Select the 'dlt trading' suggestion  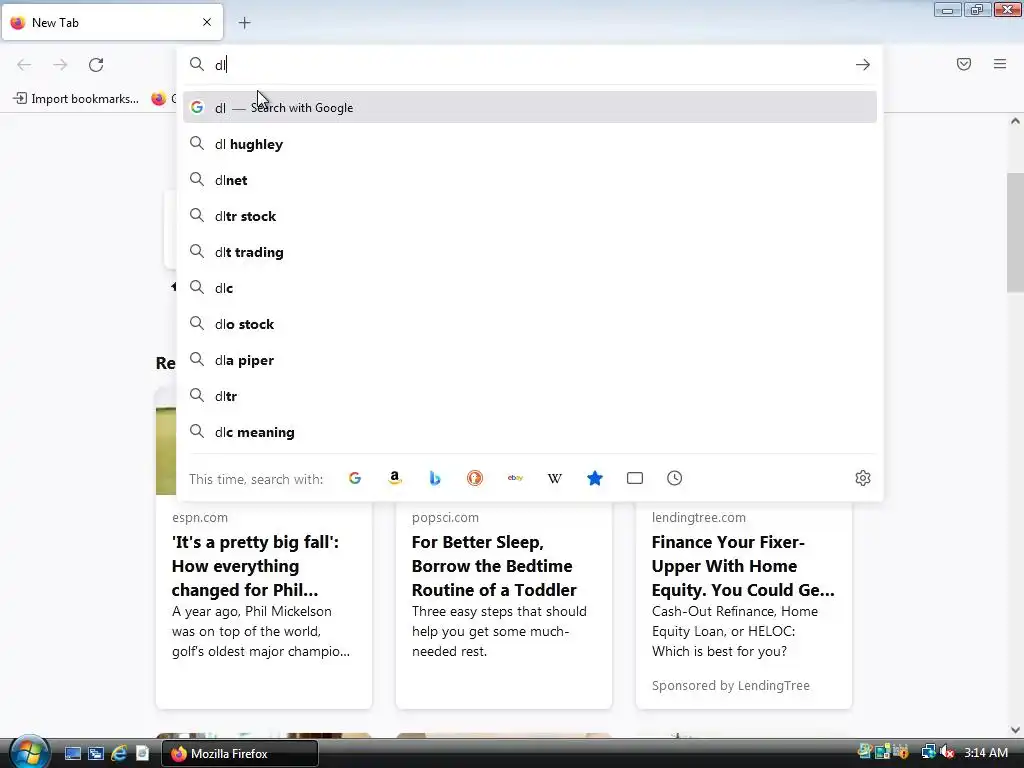pyautogui.click(x=530, y=252)
